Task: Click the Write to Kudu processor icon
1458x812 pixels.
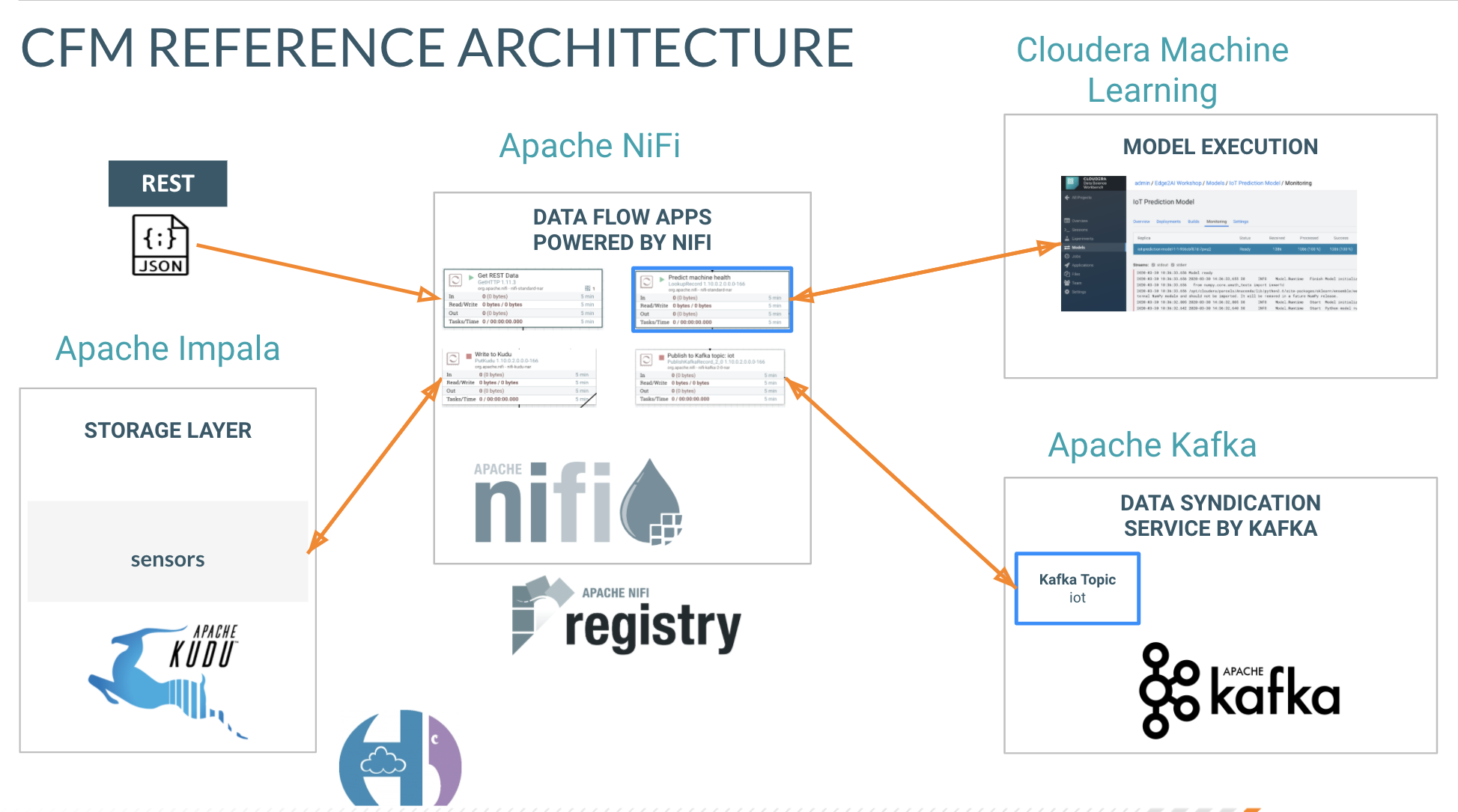Action: 453,358
